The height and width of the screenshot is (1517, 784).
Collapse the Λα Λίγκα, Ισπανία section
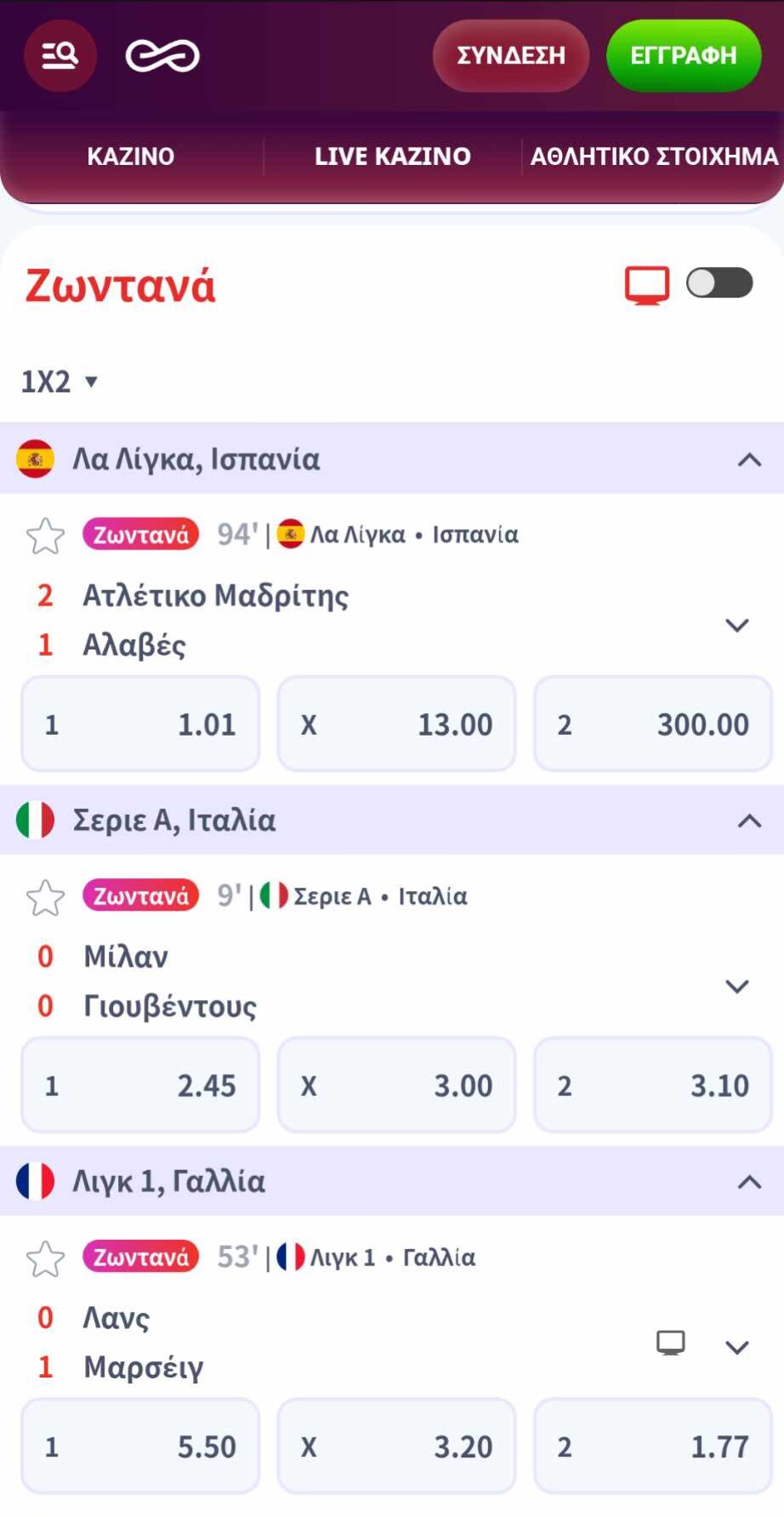pyautogui.click(x=747, y=459)
